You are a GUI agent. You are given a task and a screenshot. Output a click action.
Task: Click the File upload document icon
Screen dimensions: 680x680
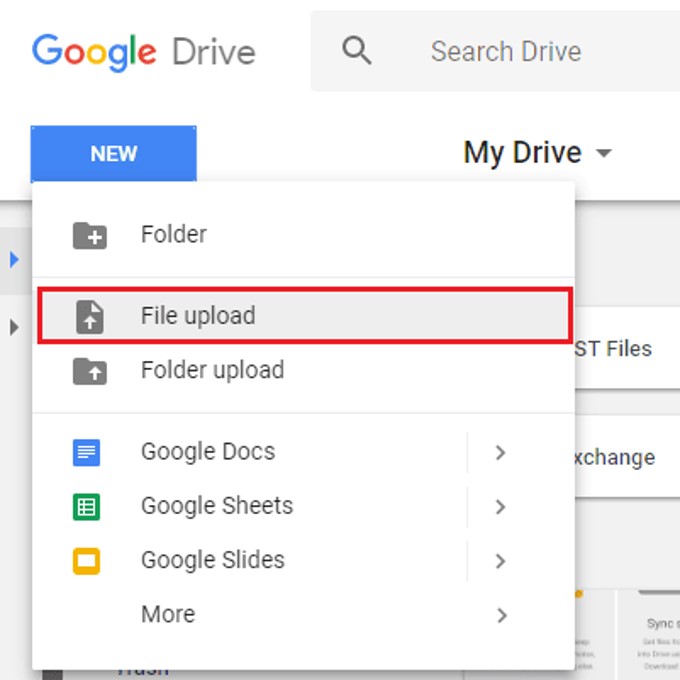(x=90, y=317)
